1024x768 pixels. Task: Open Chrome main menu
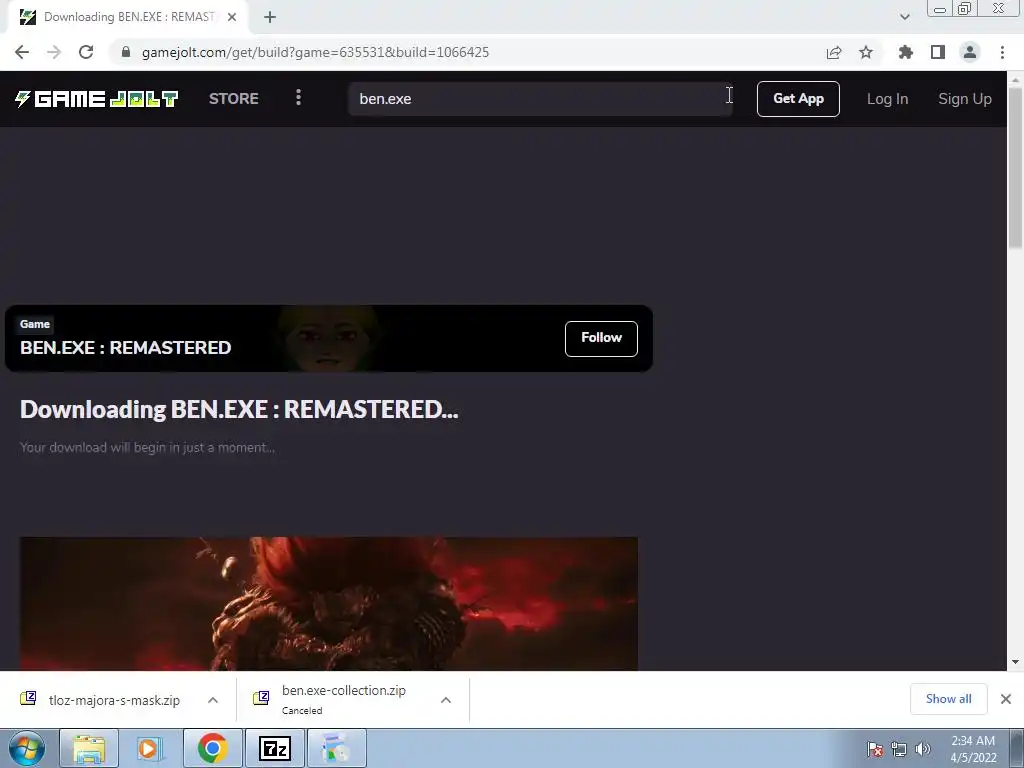[1002, 52]
